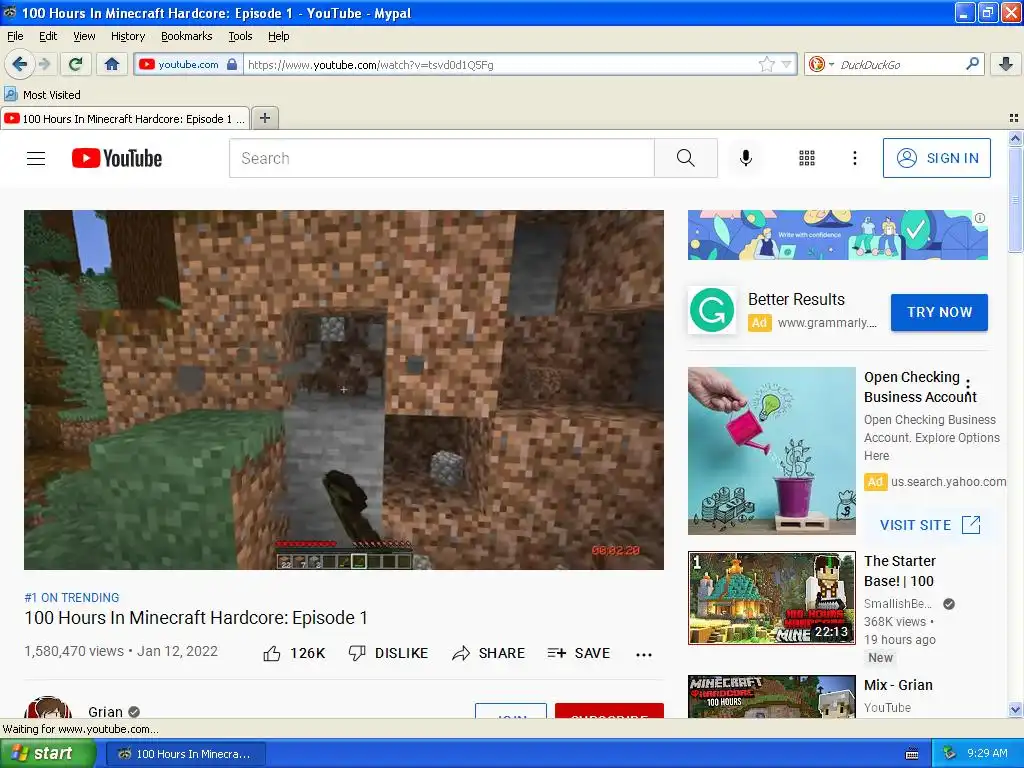Open the Better Results ad title
This screenshot has height=768, width=1024.
[796, 299]
